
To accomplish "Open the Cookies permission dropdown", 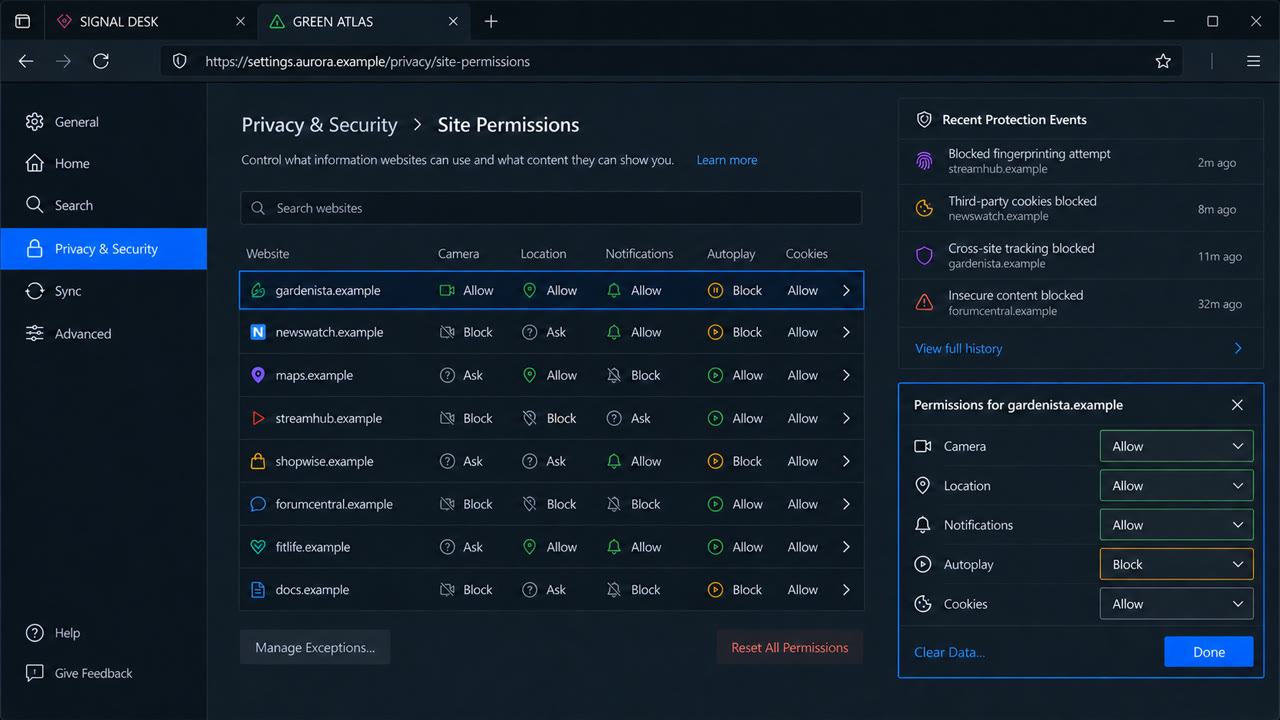I will pyautogui.click(x=1177, y=604).
